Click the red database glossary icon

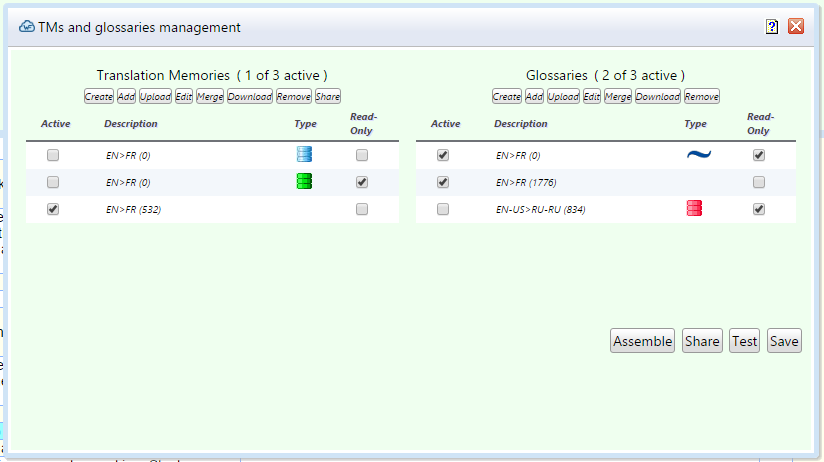tap(695, 208)
